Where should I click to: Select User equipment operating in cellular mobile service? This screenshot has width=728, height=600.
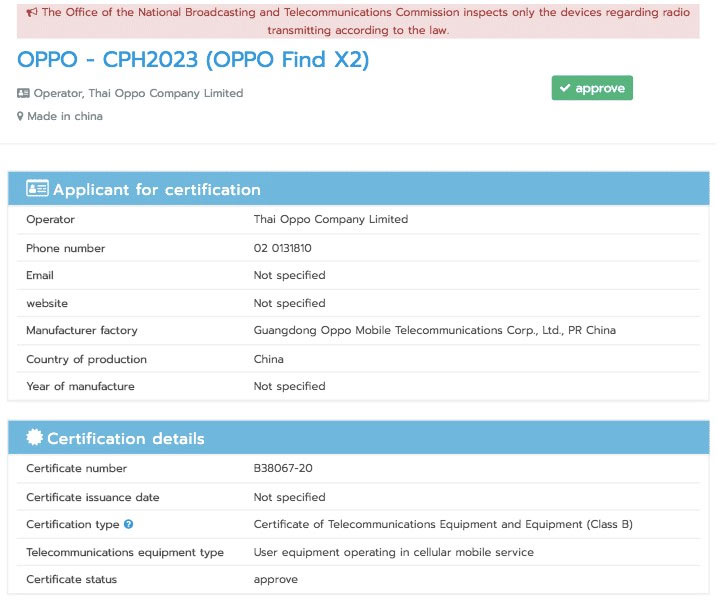coord(394,552)
